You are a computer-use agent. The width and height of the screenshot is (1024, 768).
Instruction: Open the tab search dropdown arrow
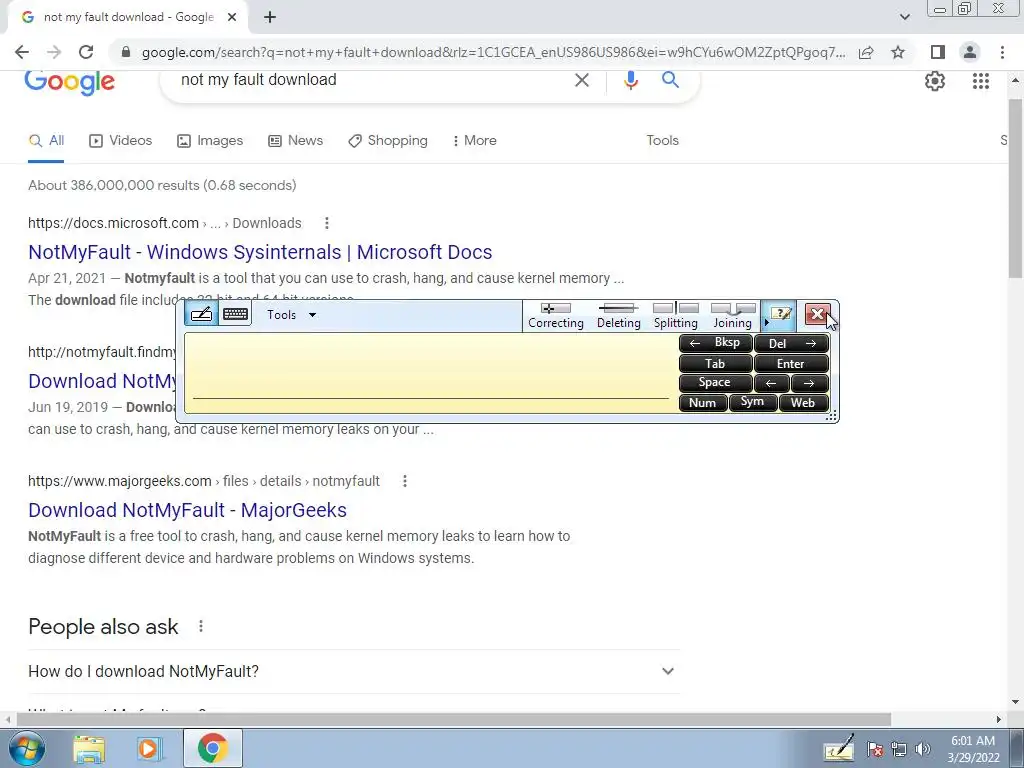(x=904, y=17)
